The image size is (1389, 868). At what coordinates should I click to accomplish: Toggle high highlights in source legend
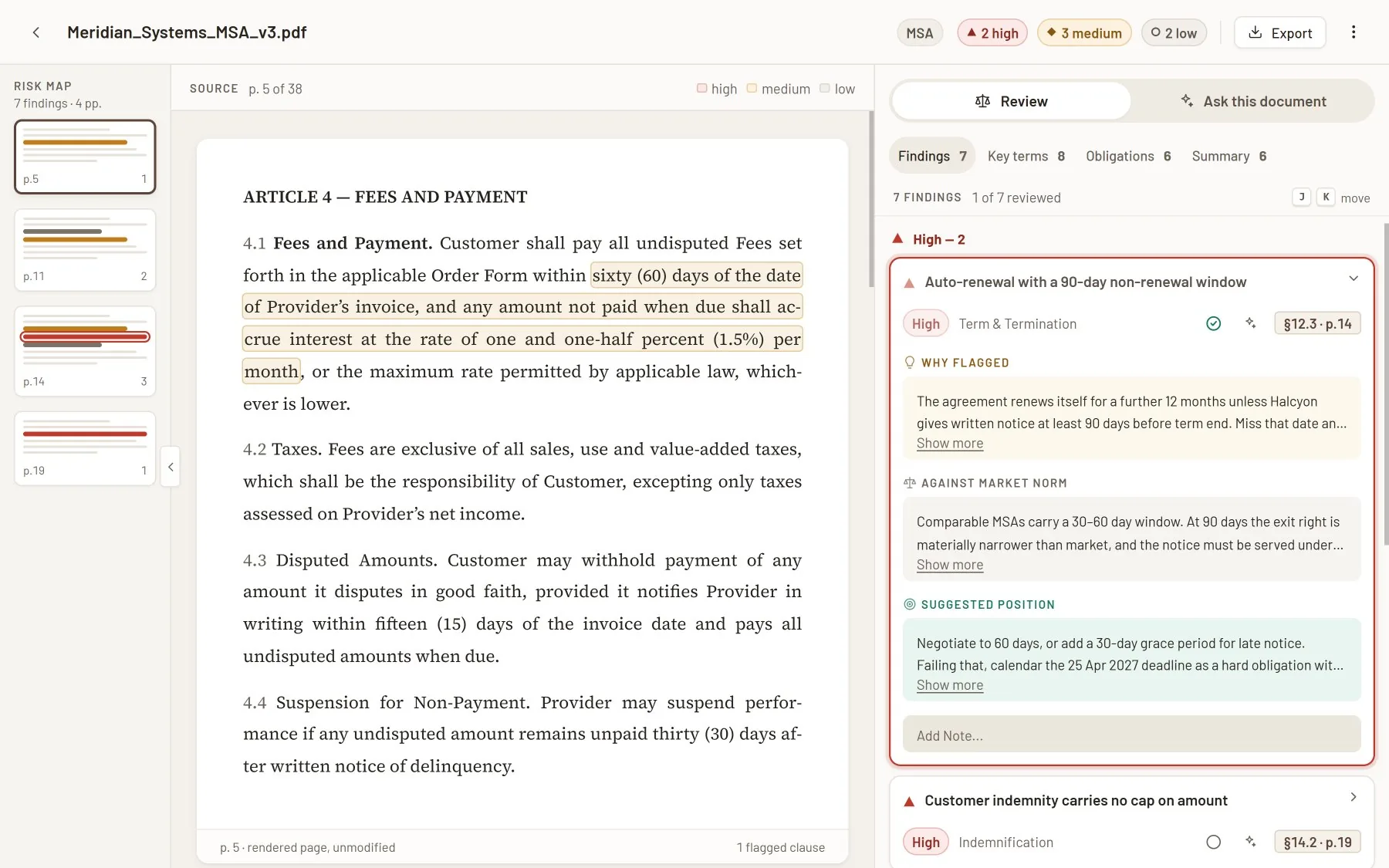717,89
